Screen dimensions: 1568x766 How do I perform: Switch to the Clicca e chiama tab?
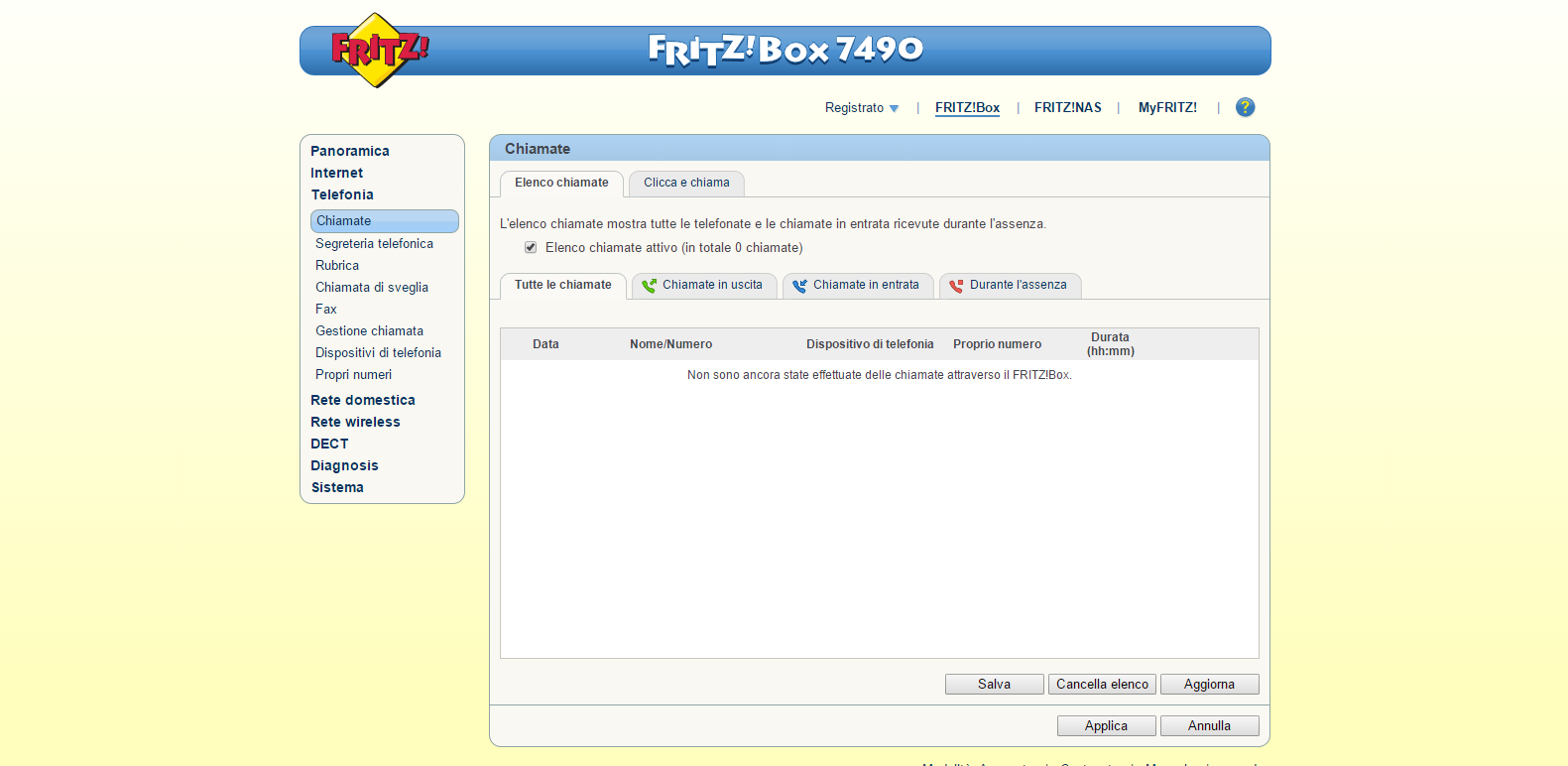(x=686, y=184)
